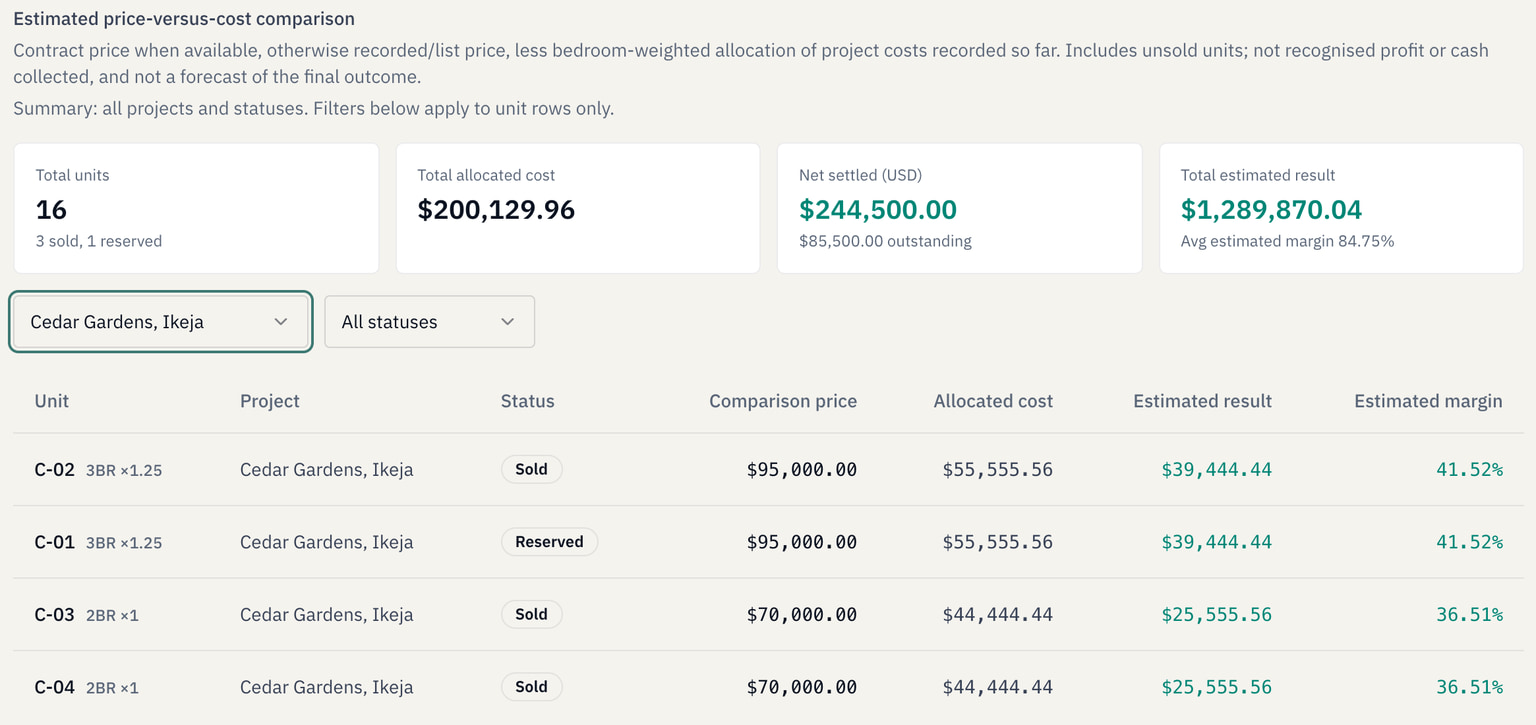Select unit C-02 in the table

click(55, 469)
